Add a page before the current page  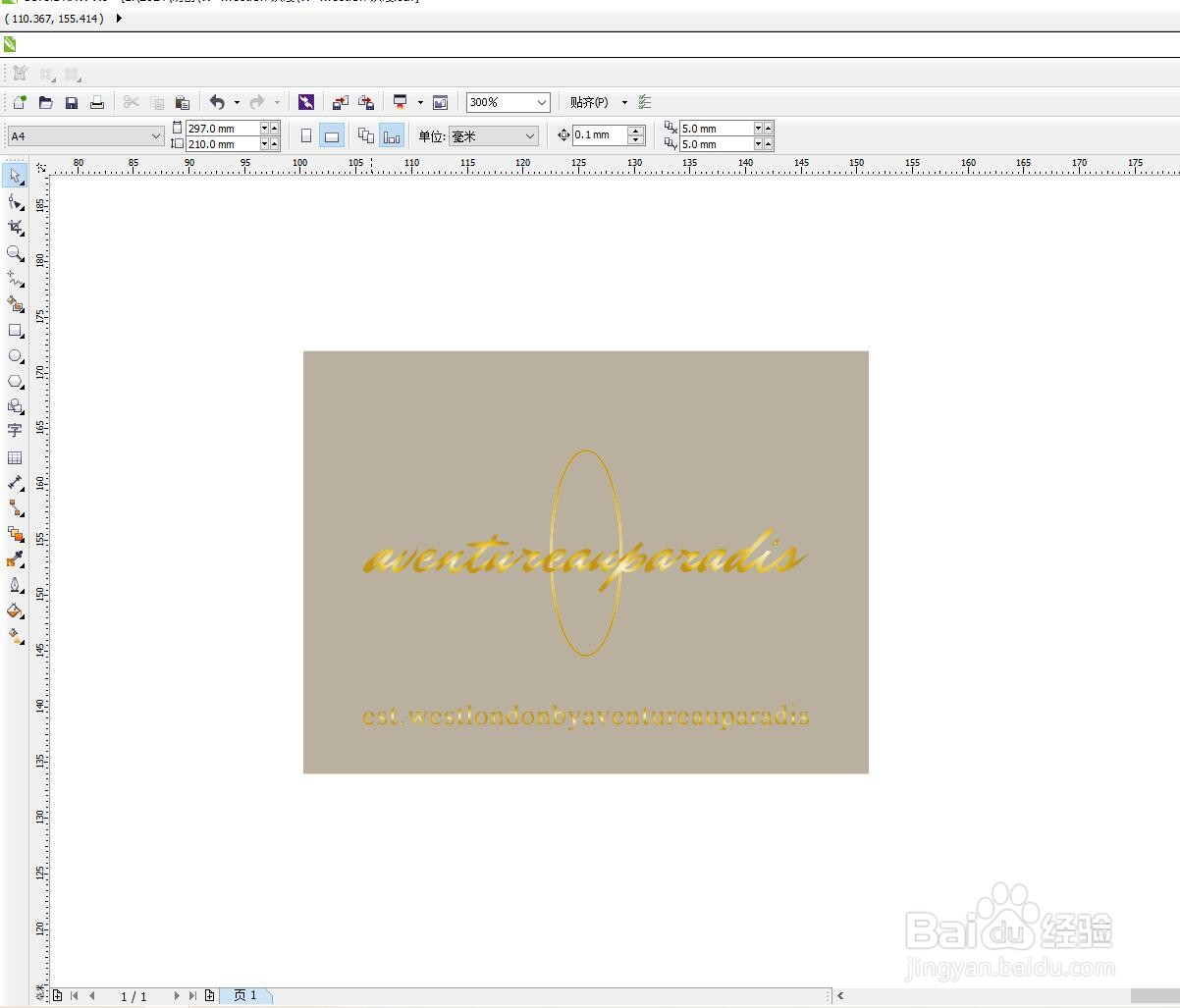pos(57,995)
